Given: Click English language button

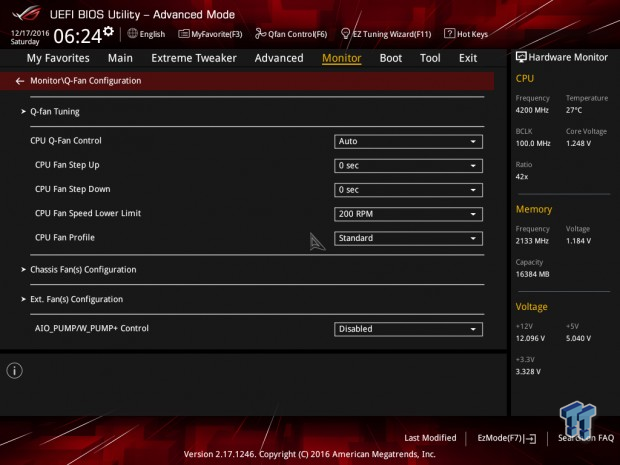Looking at the screenshot, I should click(152, 34).
